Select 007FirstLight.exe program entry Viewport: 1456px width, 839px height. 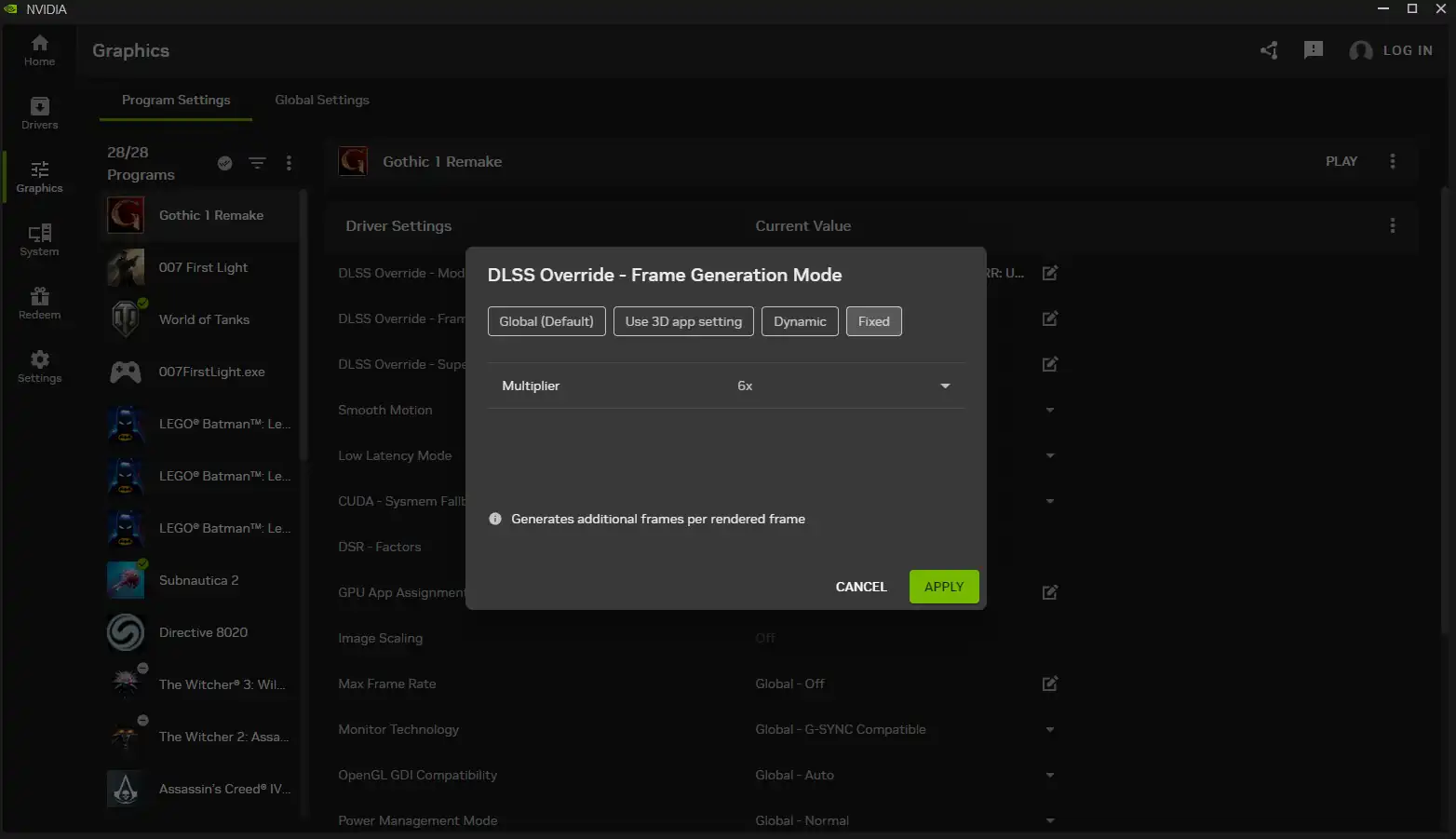[200, 372]
